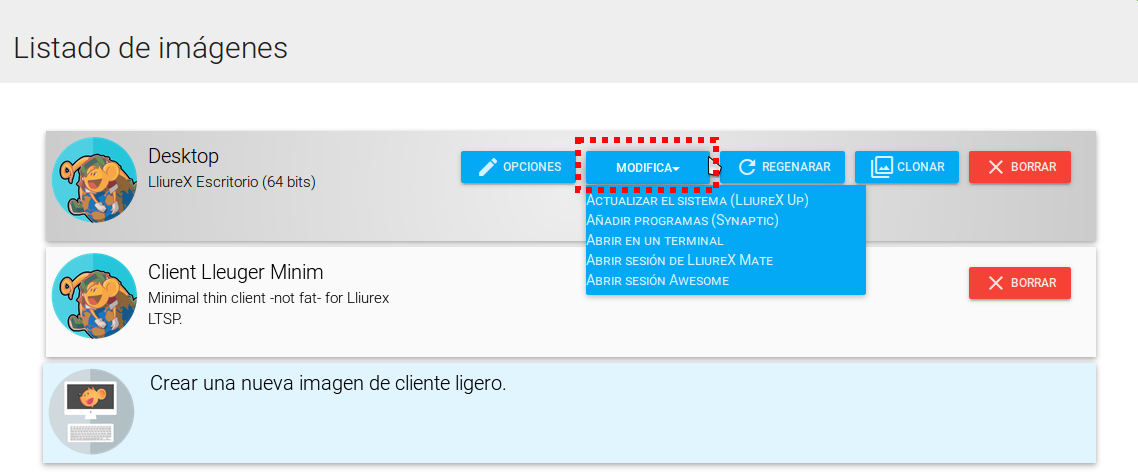Click the LliureX Escritorio (64 bits) description
Screen dimensions: 1138x476
tap(231, 182)
